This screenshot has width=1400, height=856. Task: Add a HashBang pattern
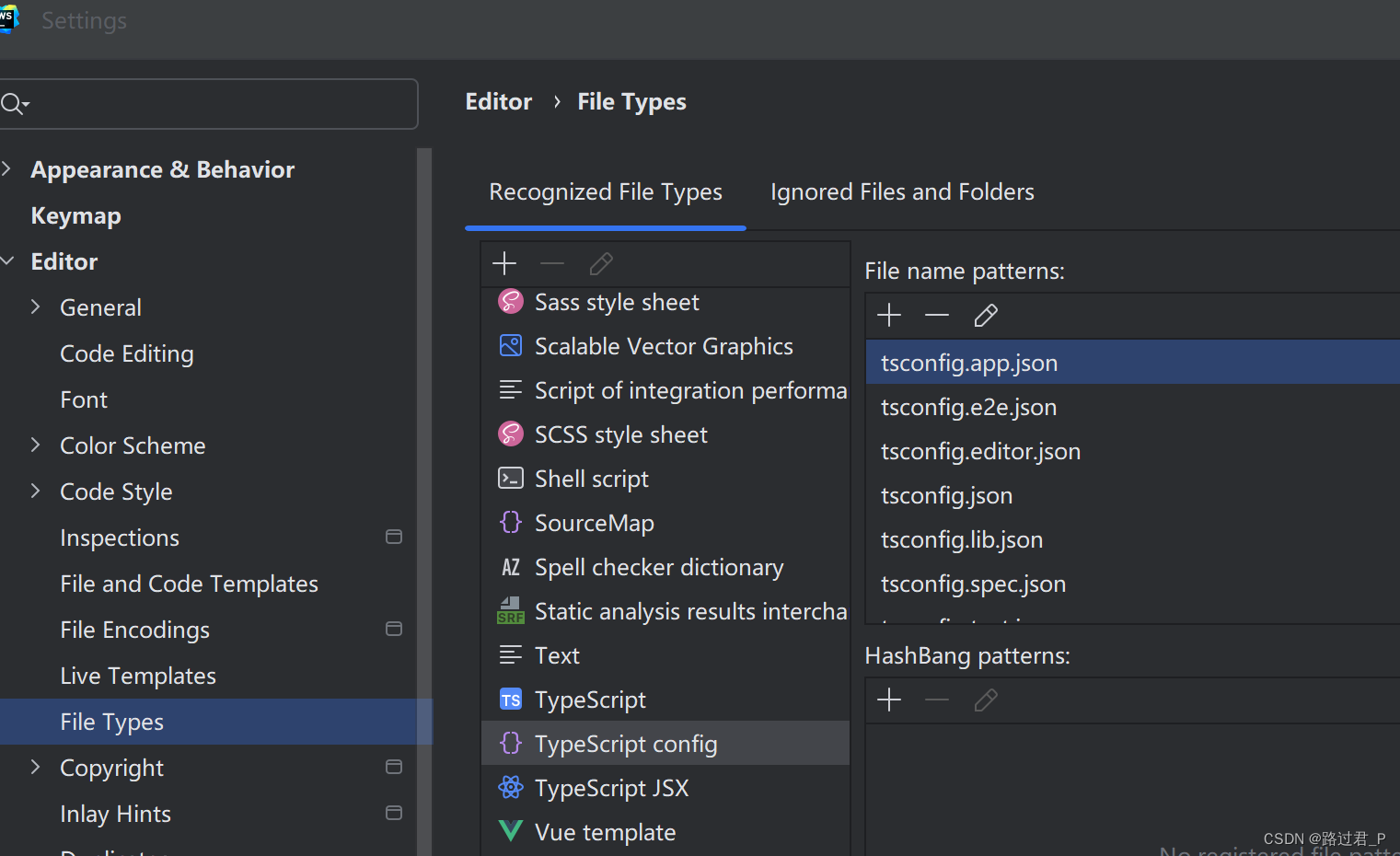887,700
